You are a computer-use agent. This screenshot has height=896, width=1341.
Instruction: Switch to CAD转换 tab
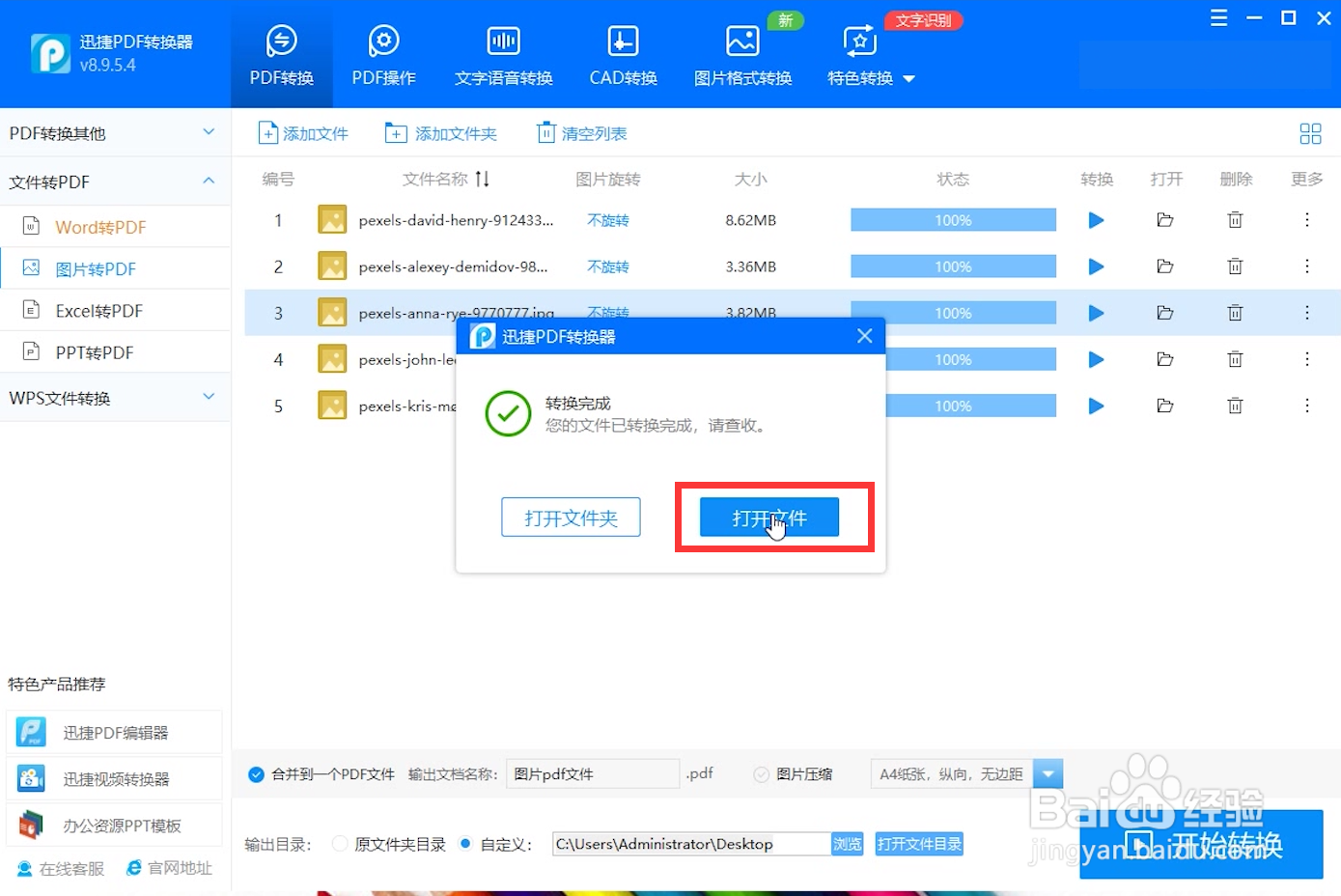click(623, 56)
